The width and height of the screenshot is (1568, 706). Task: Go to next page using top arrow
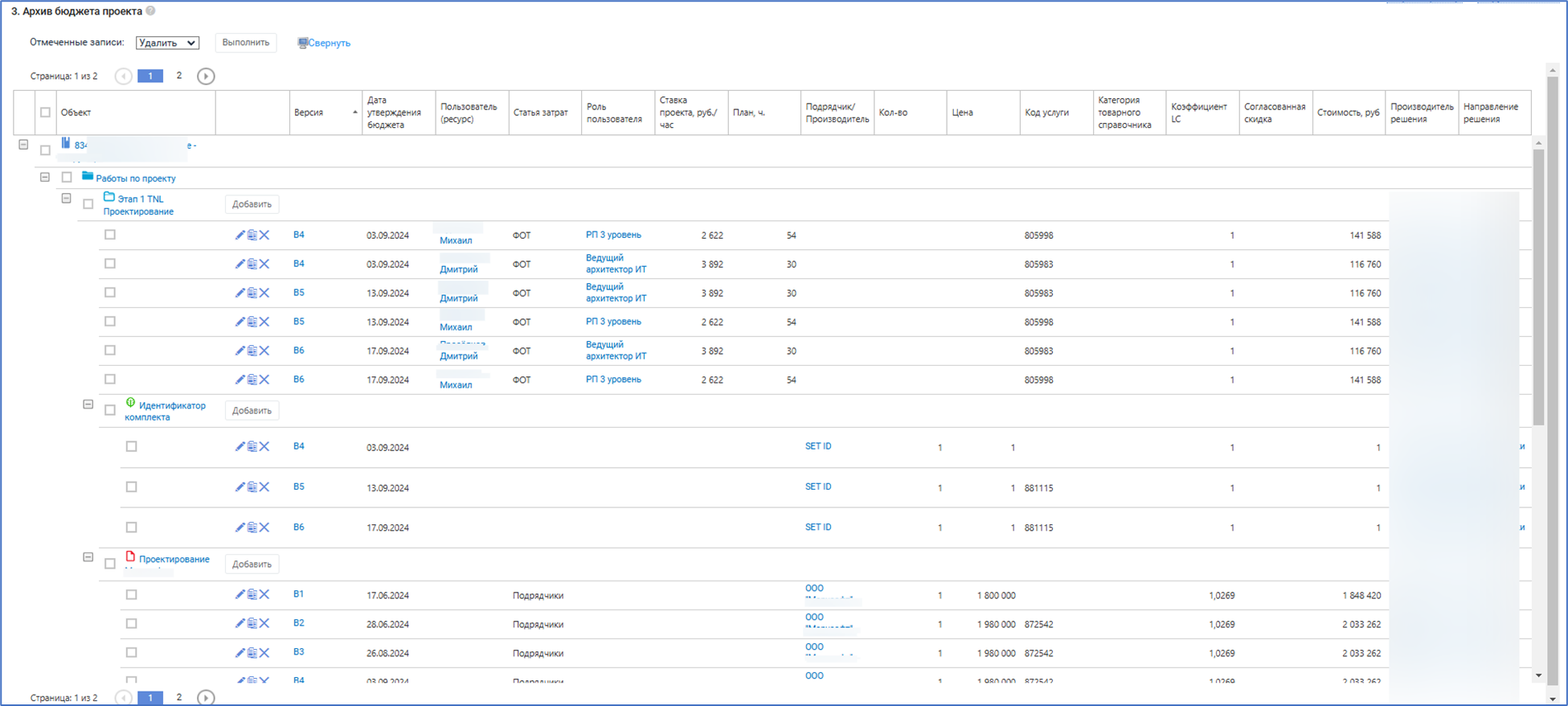[206, 76]
